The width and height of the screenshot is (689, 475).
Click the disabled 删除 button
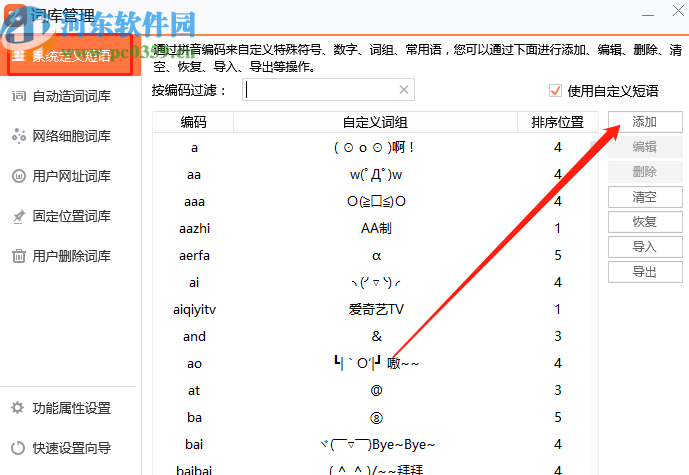point(645,172)
